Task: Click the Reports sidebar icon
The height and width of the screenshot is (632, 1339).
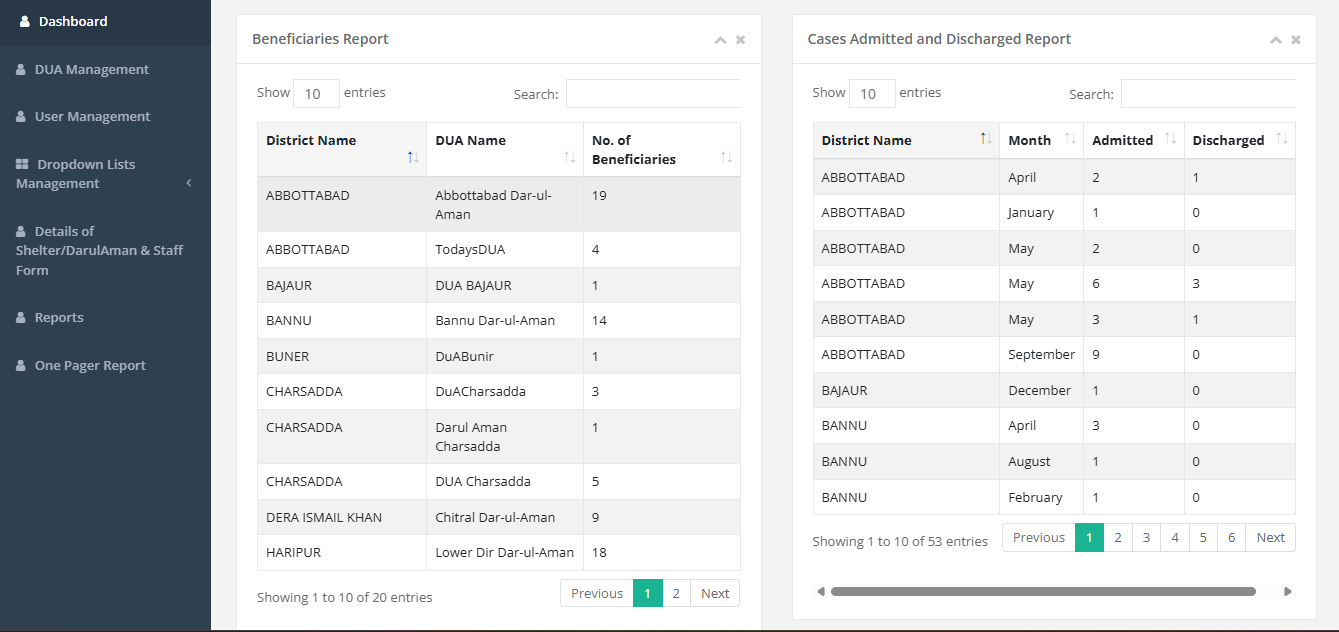Action: pyautogui.click(x=20, y=317)
